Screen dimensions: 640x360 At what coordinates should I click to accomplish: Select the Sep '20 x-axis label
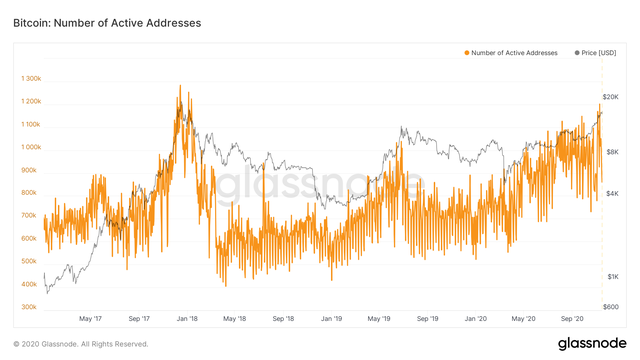point(572,318)
